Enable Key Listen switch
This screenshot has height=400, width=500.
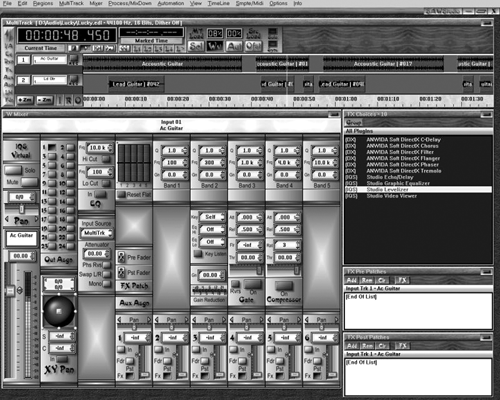point(198,254)
